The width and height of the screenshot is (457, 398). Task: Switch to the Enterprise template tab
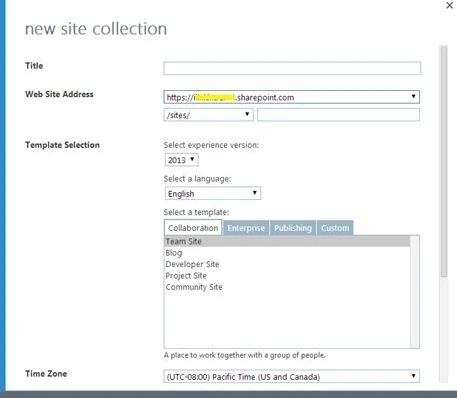246,228
